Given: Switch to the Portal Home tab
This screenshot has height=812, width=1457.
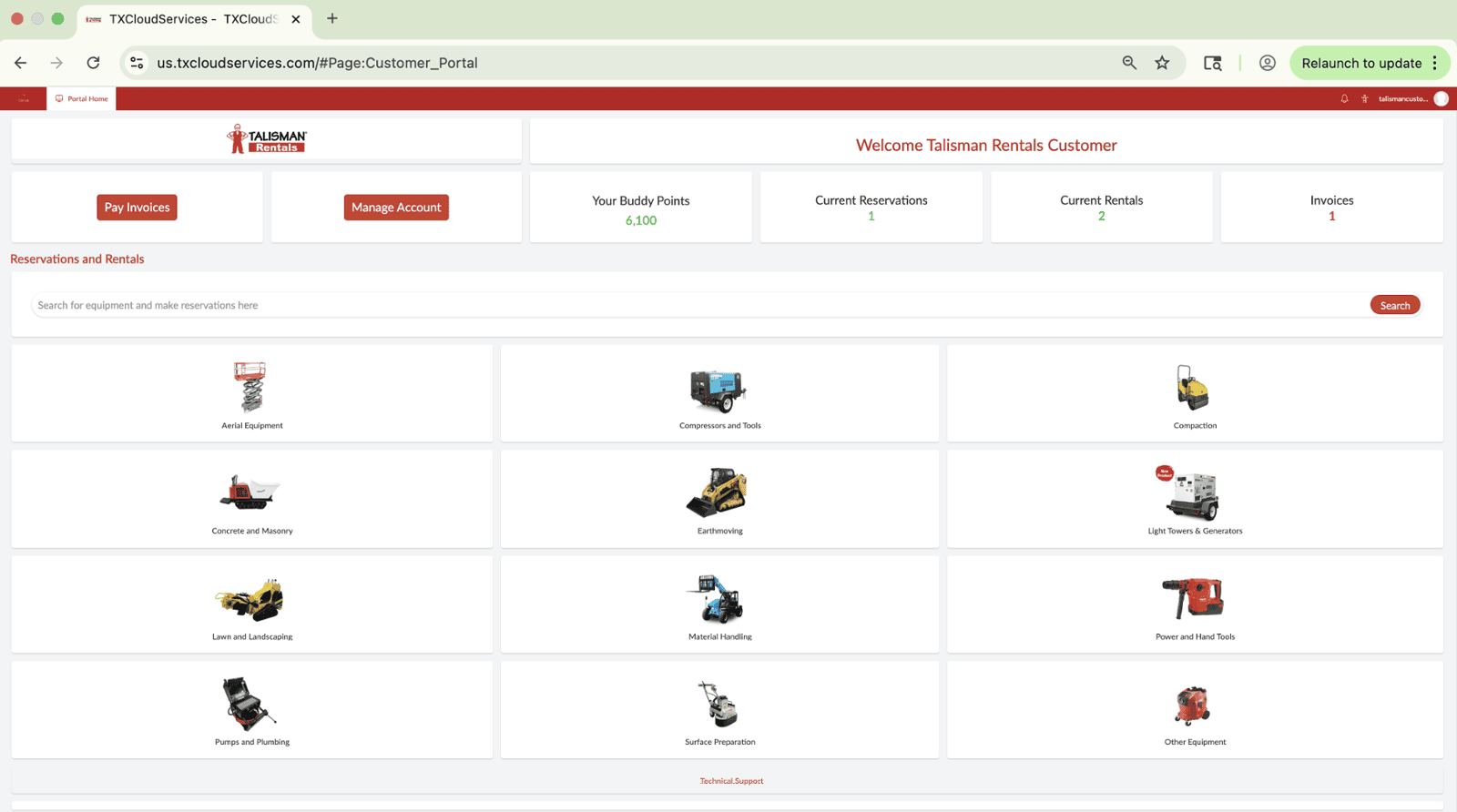Looking at the screenshot, I should pos(82,99).
